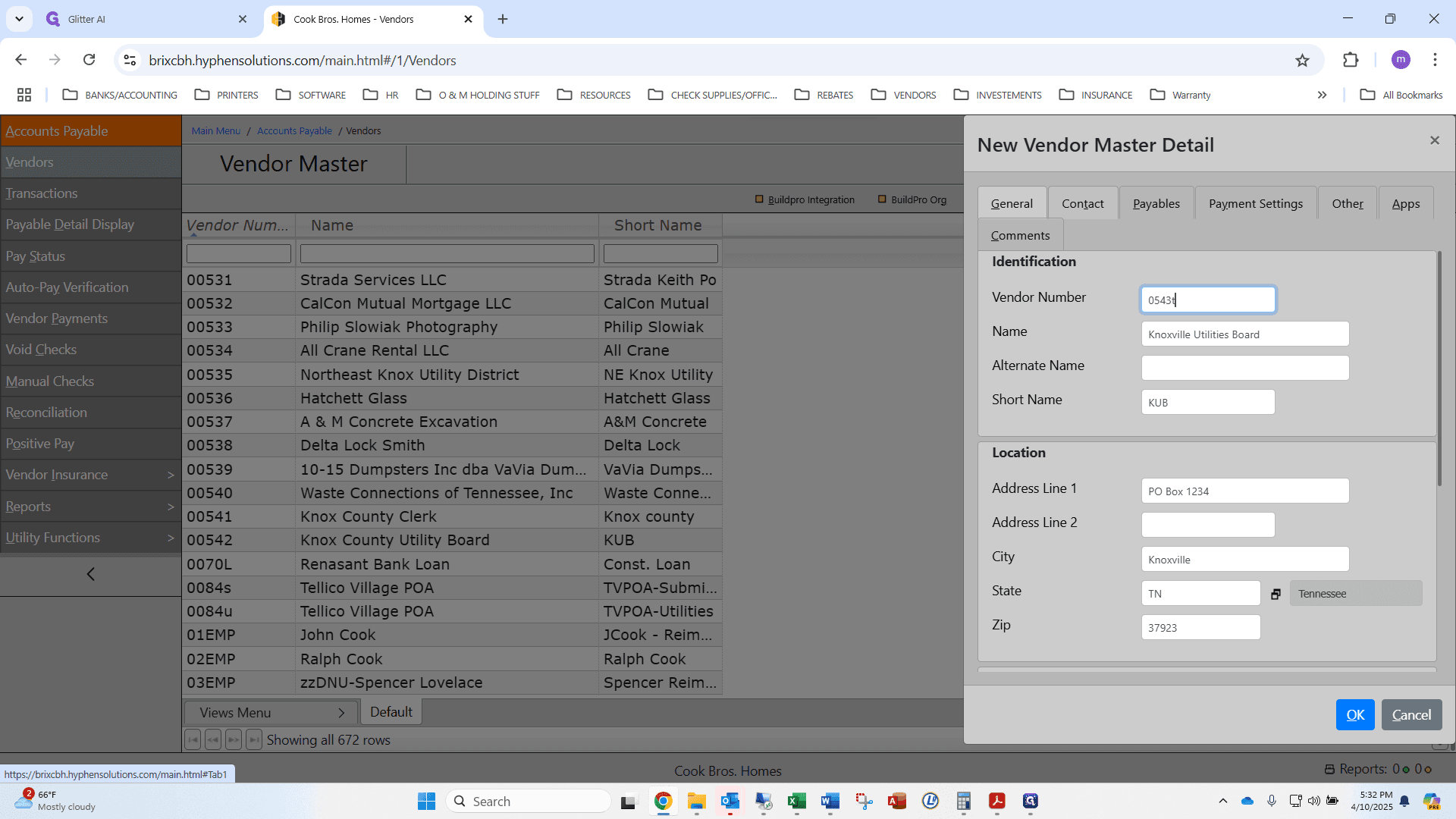
Task: Open Transactions in the sidebar
Action: pos(90,193)
